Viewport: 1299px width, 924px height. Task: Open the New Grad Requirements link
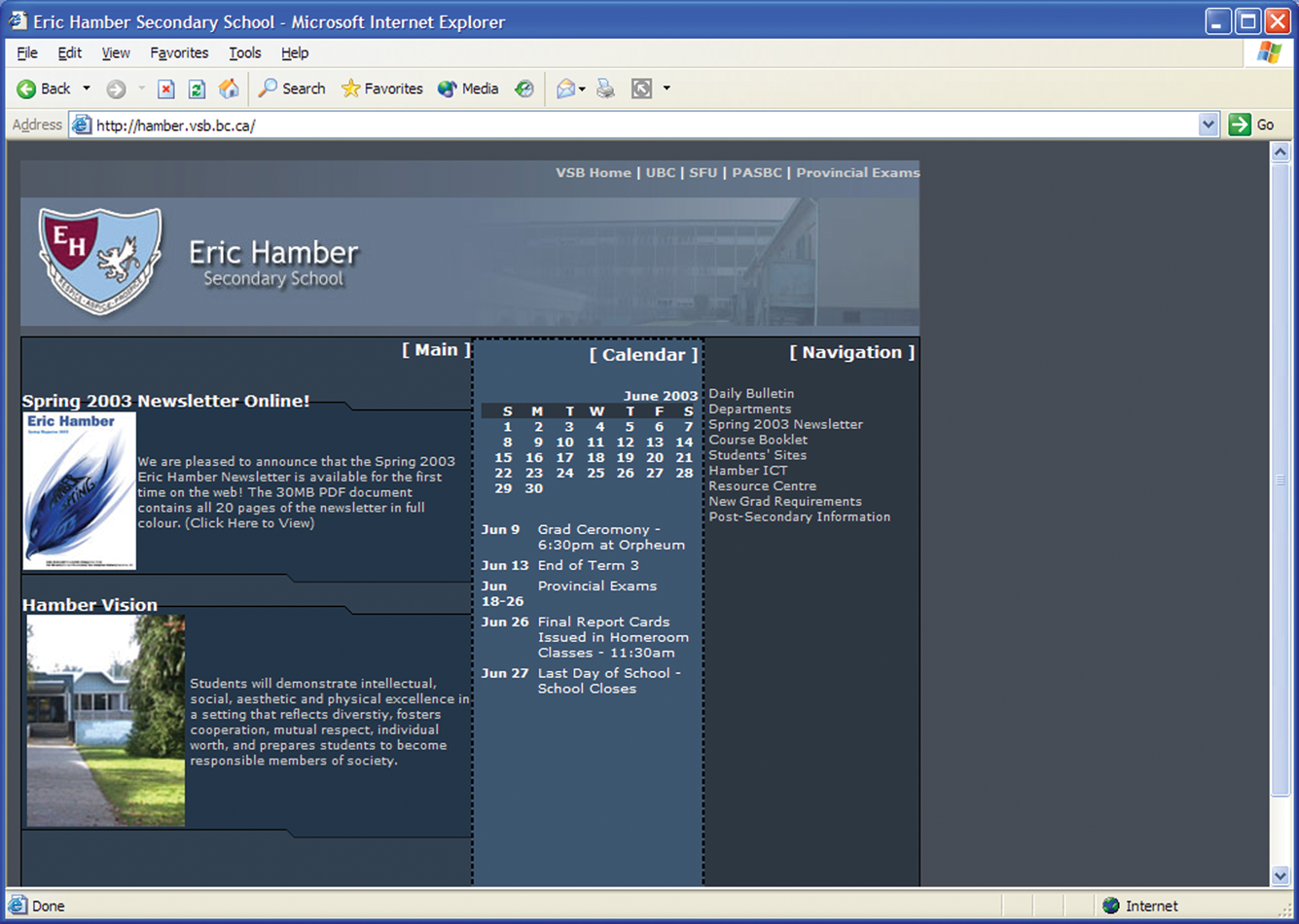coord(785,502)
